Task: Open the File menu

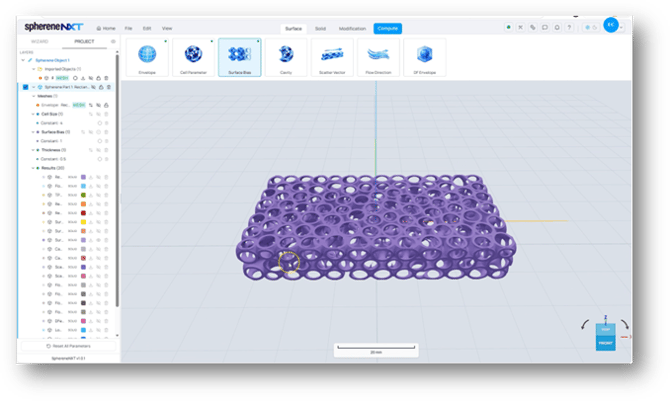Action: click(128, 28)
